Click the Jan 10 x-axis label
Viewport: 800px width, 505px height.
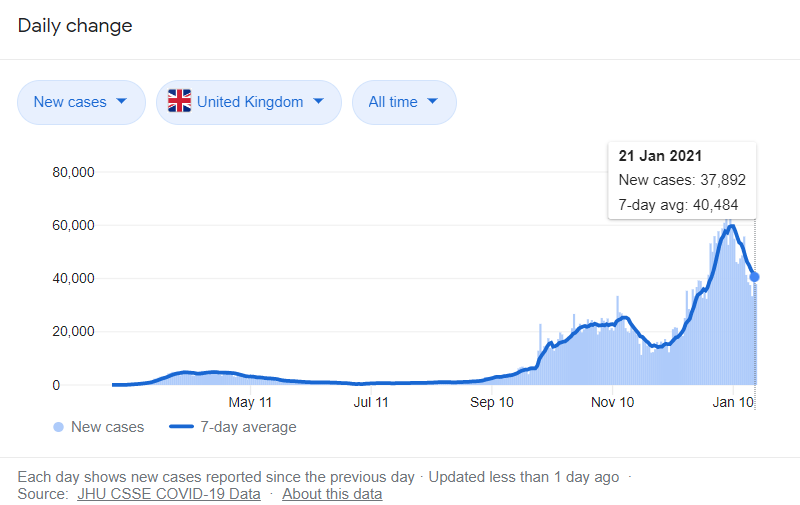tap(733, 403)
